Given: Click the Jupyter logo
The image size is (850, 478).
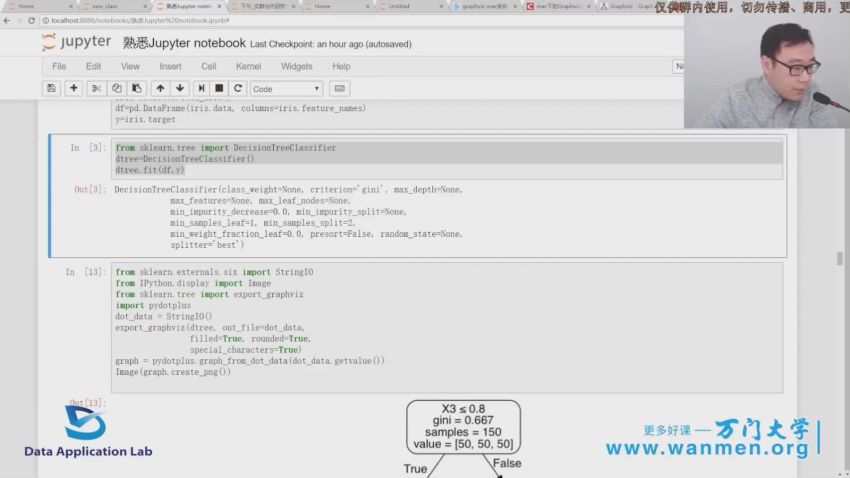Looking at the screenshot, I should (x=76, y=42).
